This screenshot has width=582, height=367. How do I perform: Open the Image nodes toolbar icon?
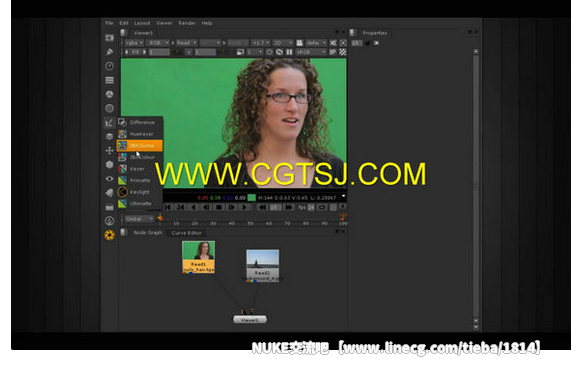[x=109, y=38]
